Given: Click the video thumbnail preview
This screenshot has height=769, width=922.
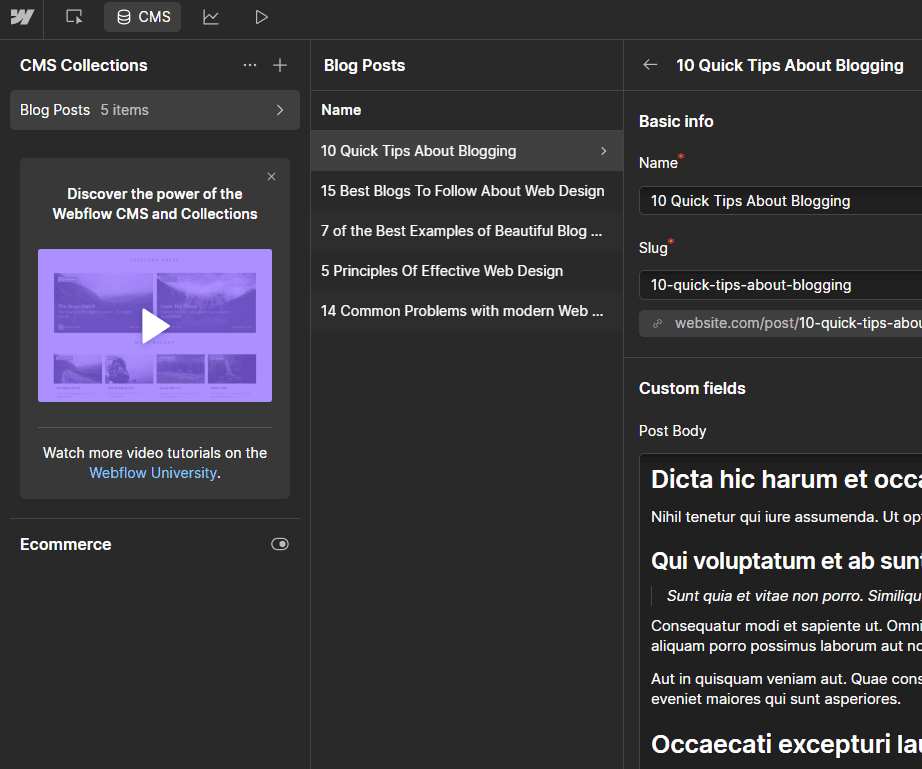Looking at the screenshot, I should pyautogui.click(x=154, y=325).
